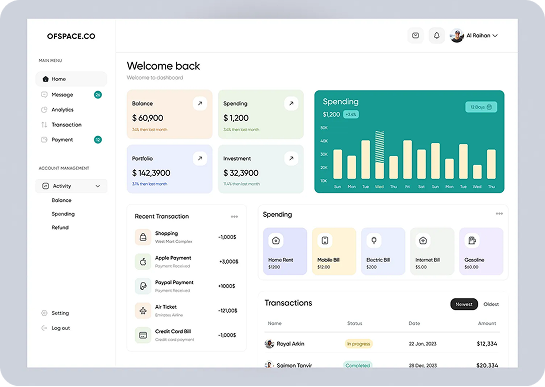Click the Home Rent camera icon

276,240
